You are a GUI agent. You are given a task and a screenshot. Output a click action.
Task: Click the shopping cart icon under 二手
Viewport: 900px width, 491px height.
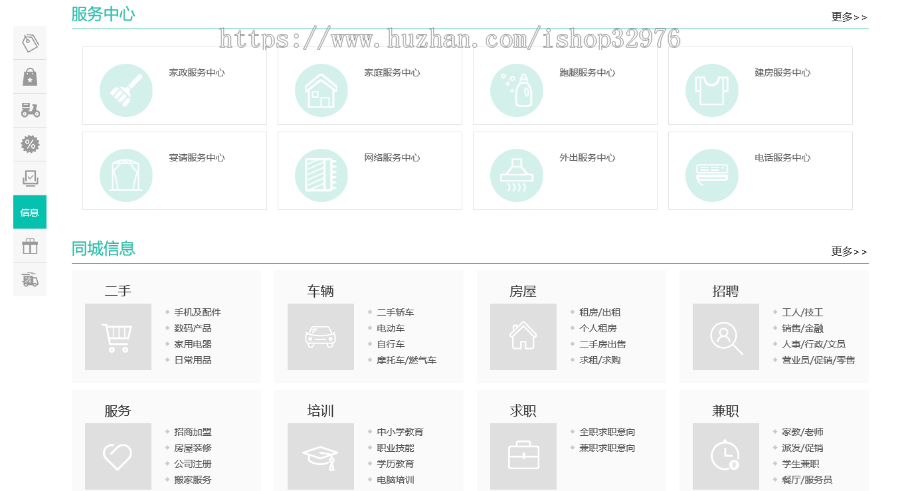coord(118,337)
